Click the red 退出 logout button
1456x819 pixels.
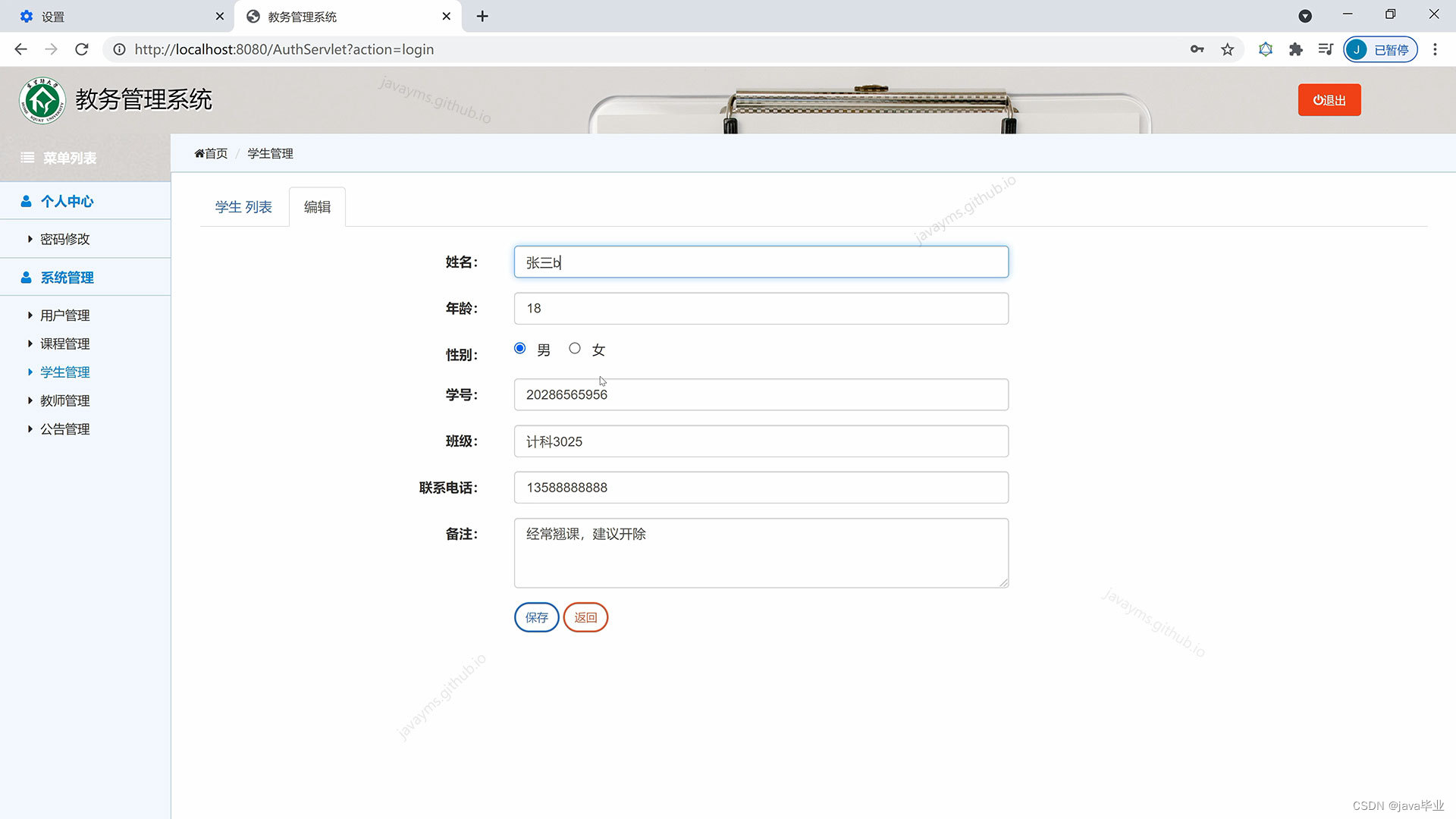(x=1329, y=100)
